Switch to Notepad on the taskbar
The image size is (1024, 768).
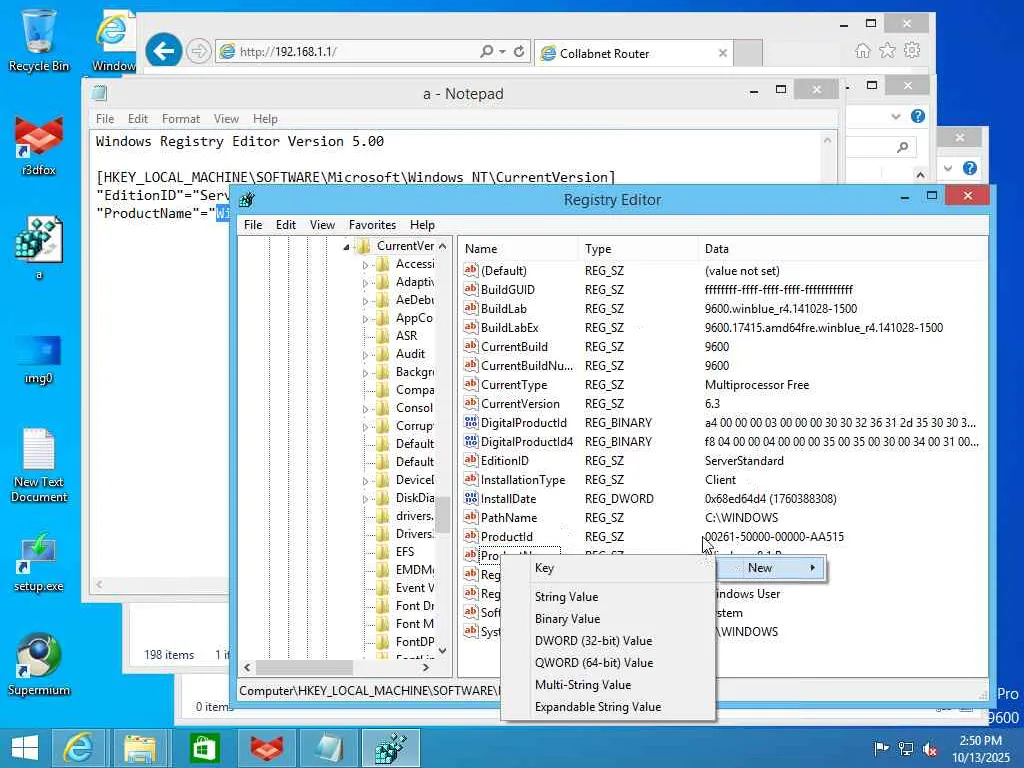click(328, 748)
